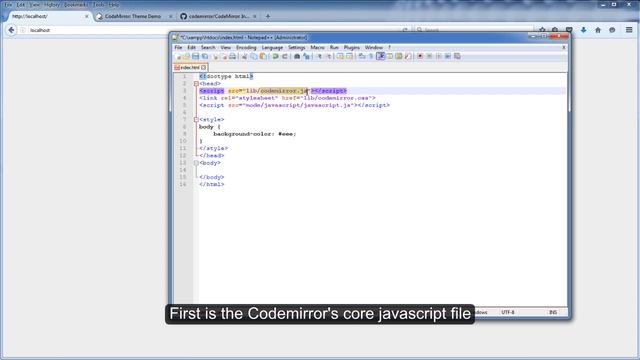
Task: Click the Close document icon in Notepad++ toolbar
Action: (x=215, y=56)
